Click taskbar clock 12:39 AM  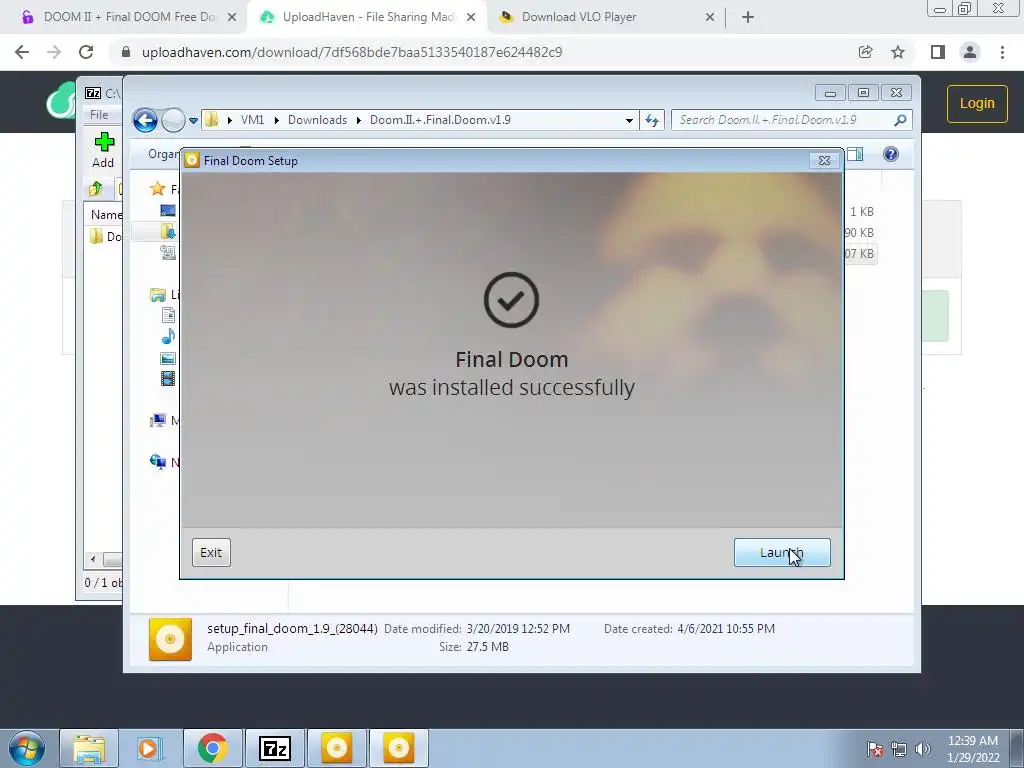(973, 741)
